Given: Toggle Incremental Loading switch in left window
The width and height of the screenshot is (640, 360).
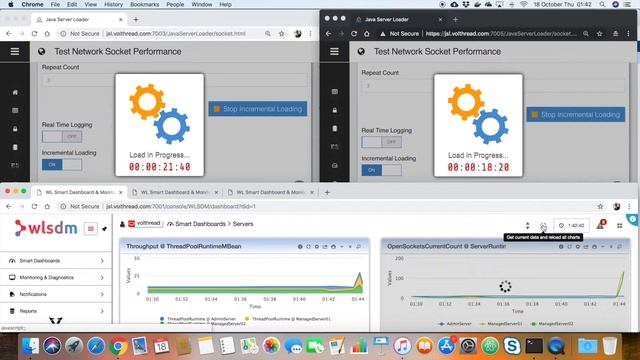Looking at the screenshot, I should (x=62, y=164).
